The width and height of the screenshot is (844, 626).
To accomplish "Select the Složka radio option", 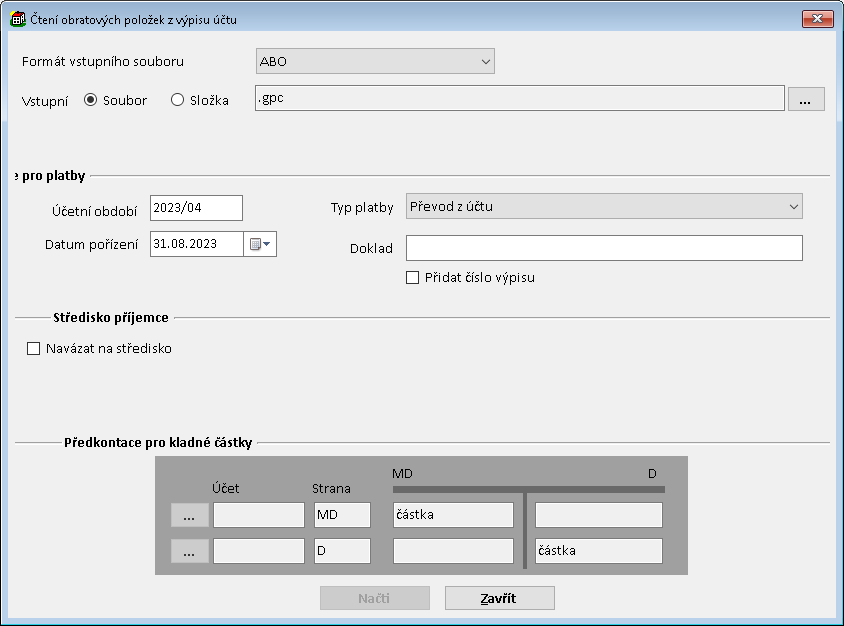I will (x=178, y=100).
